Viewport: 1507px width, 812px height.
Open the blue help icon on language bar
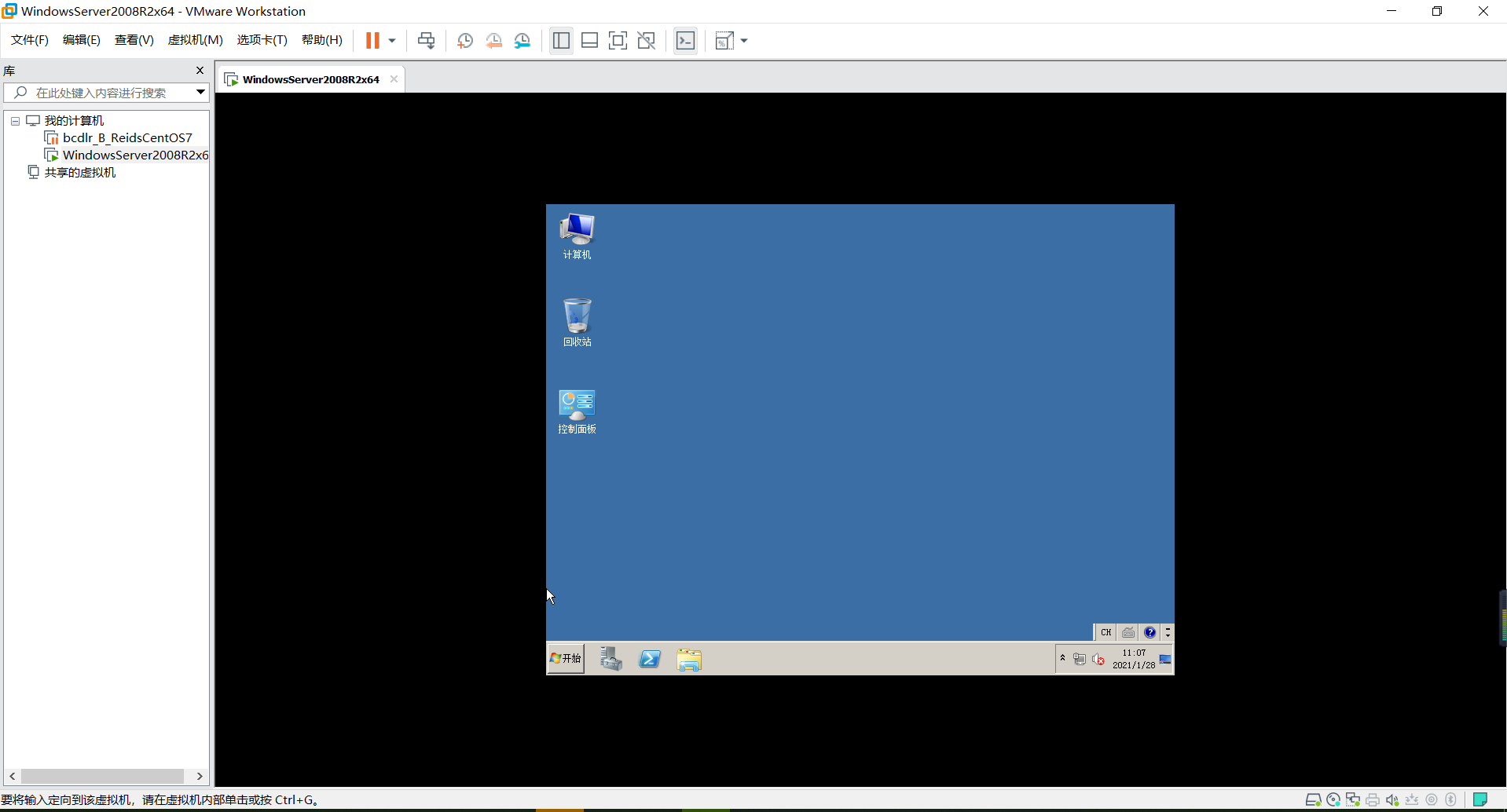(1150, 632)
